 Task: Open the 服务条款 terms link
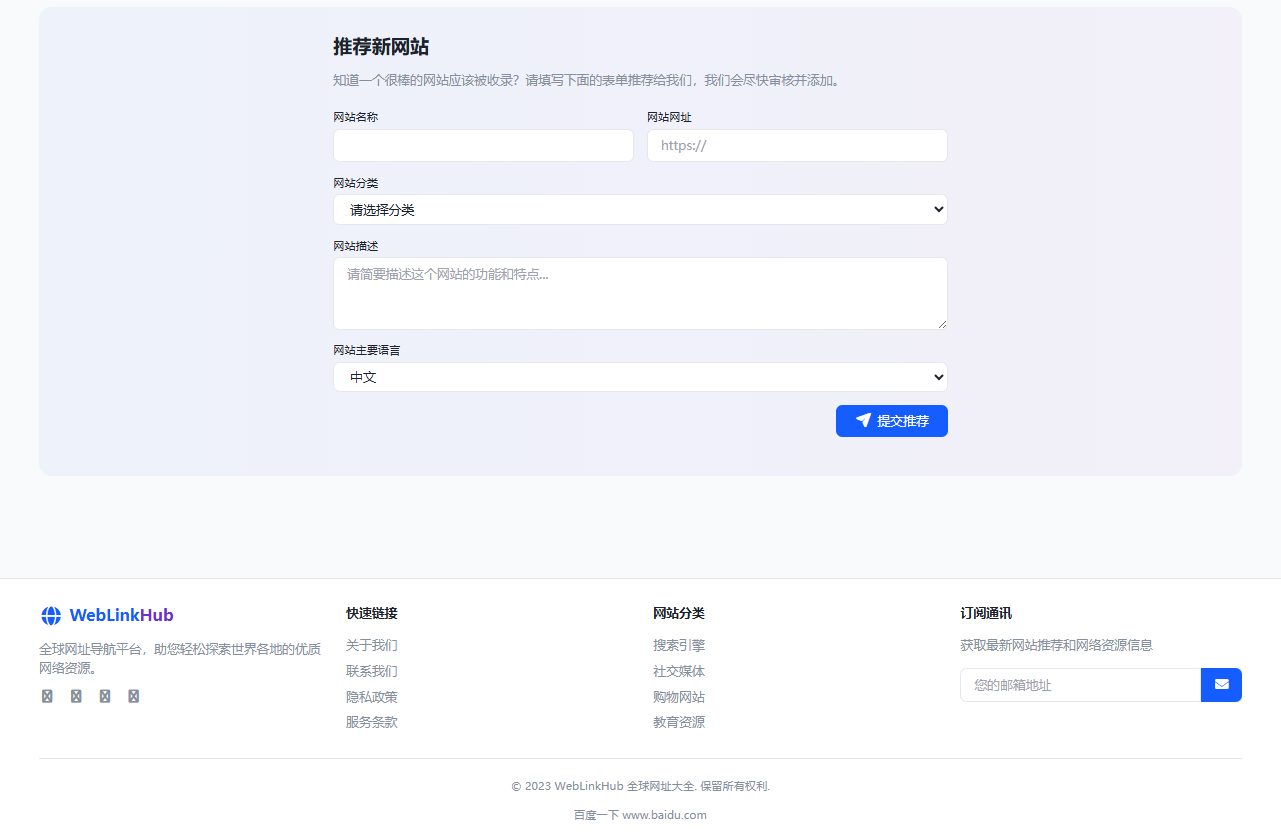369,721
